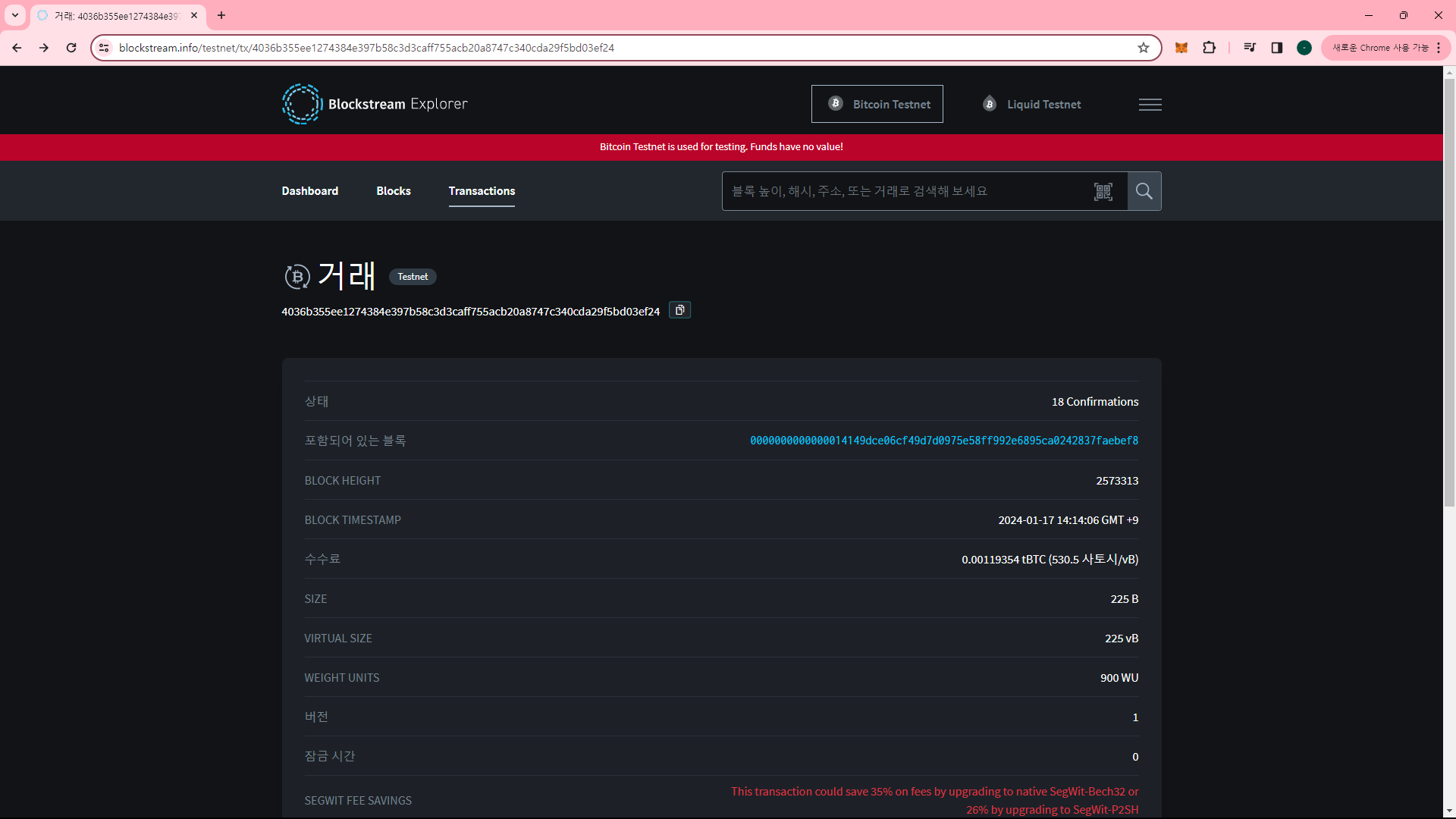The height and width of the screenshot is (819, 1456).
Task: Select the fee 0.00119354 tBTC value
Action: point(1050,560)
